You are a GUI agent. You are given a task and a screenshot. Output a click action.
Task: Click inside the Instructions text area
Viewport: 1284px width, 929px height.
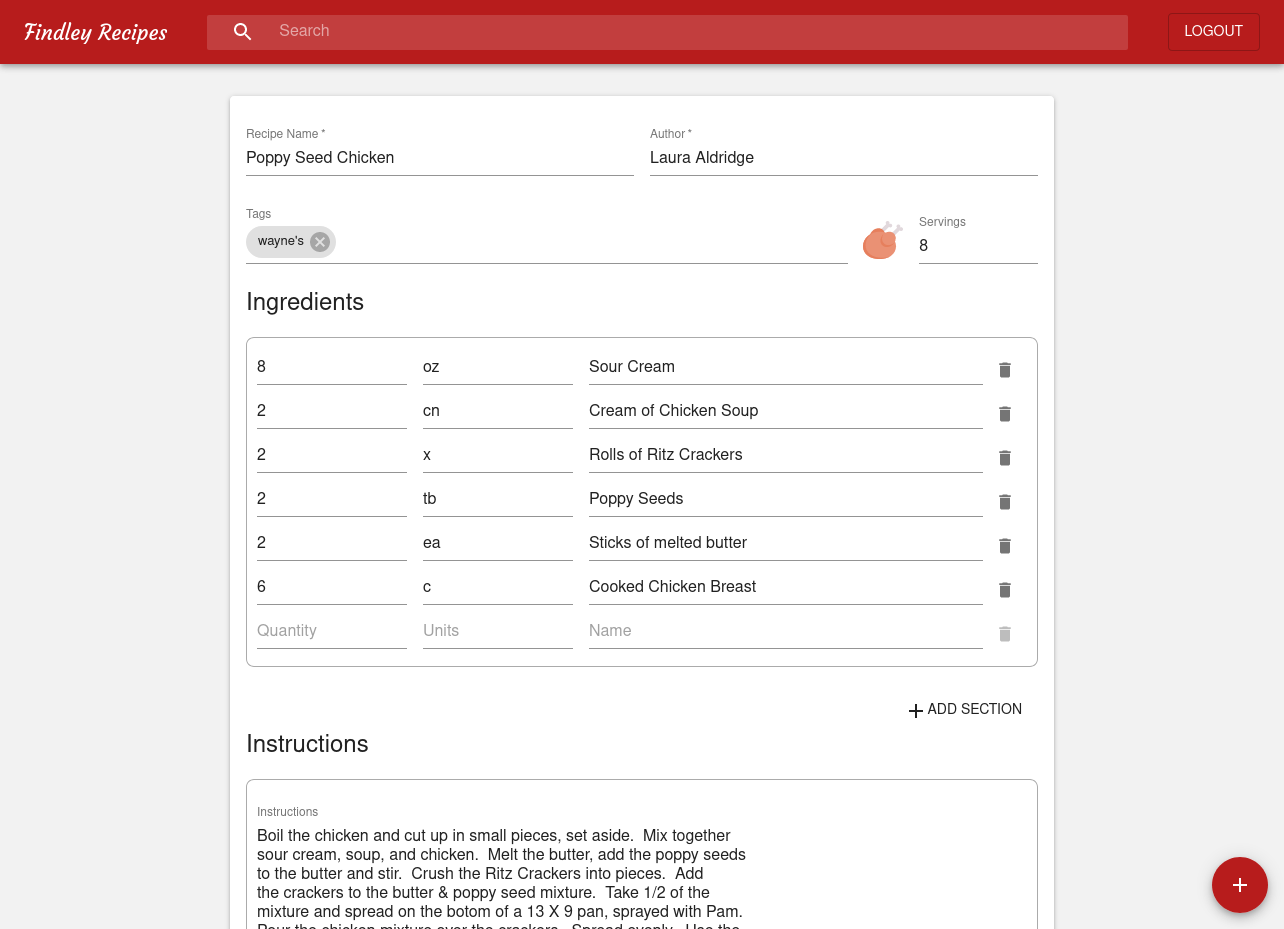[640, 870]
